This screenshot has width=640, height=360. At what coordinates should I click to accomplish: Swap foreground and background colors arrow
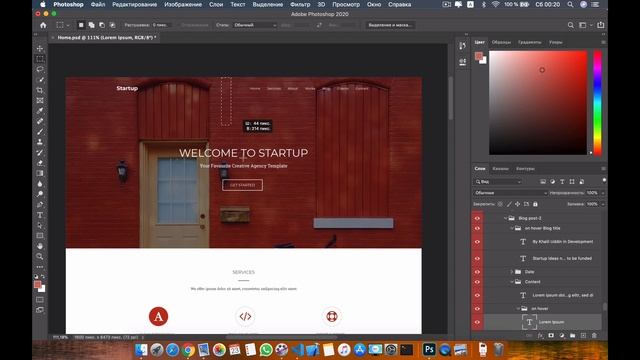[x=43, y=277]
